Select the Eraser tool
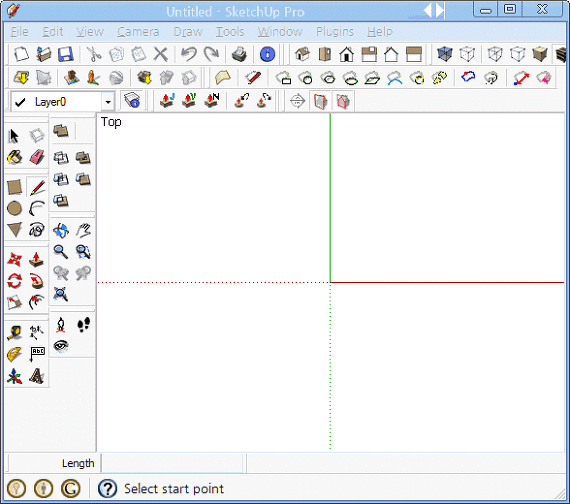570x504 pixels. click(37, 157)
